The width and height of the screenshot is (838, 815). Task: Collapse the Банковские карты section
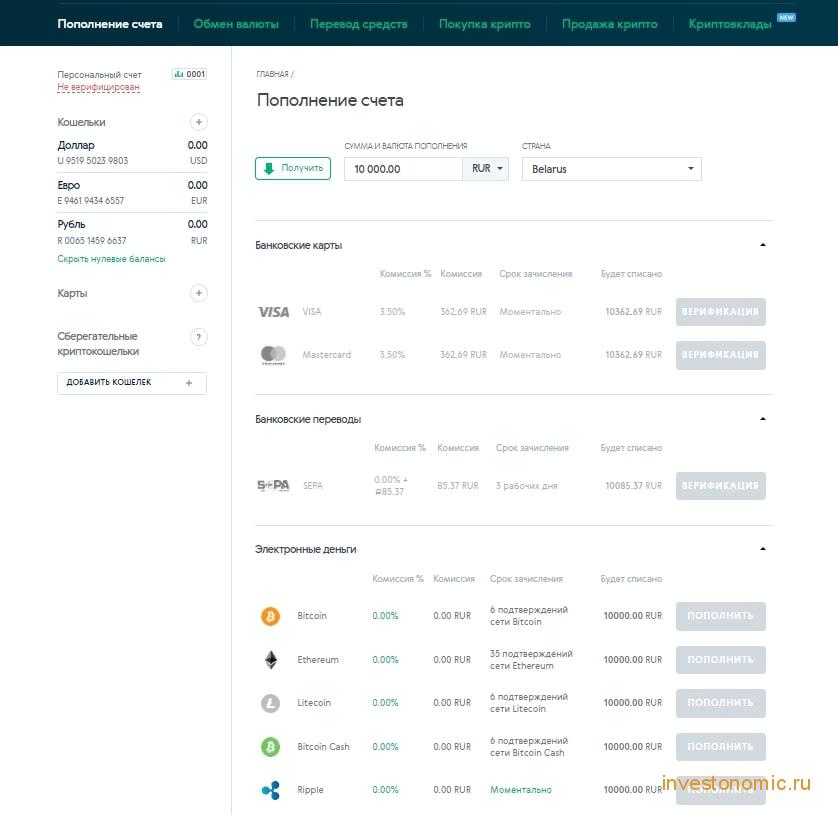pyautogui.click(x=763, y=245)
